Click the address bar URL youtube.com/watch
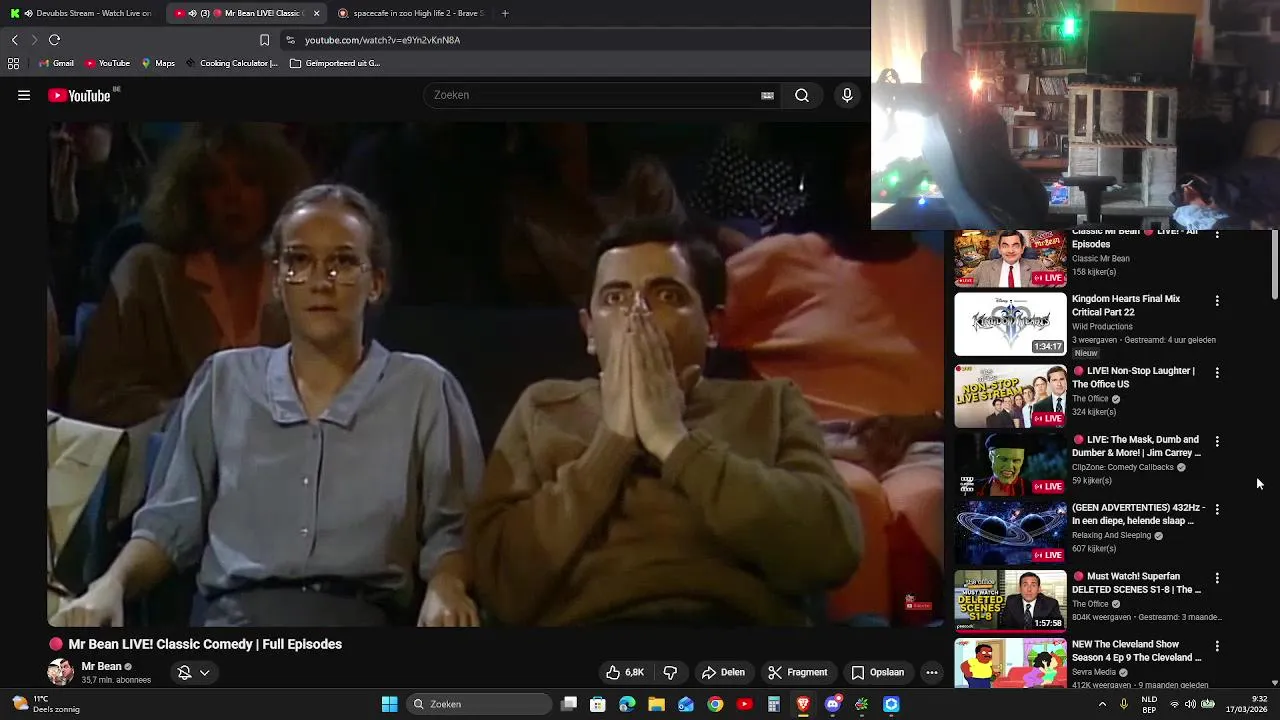The width and height of the screenshot is (1280, 720). (382, 40)
